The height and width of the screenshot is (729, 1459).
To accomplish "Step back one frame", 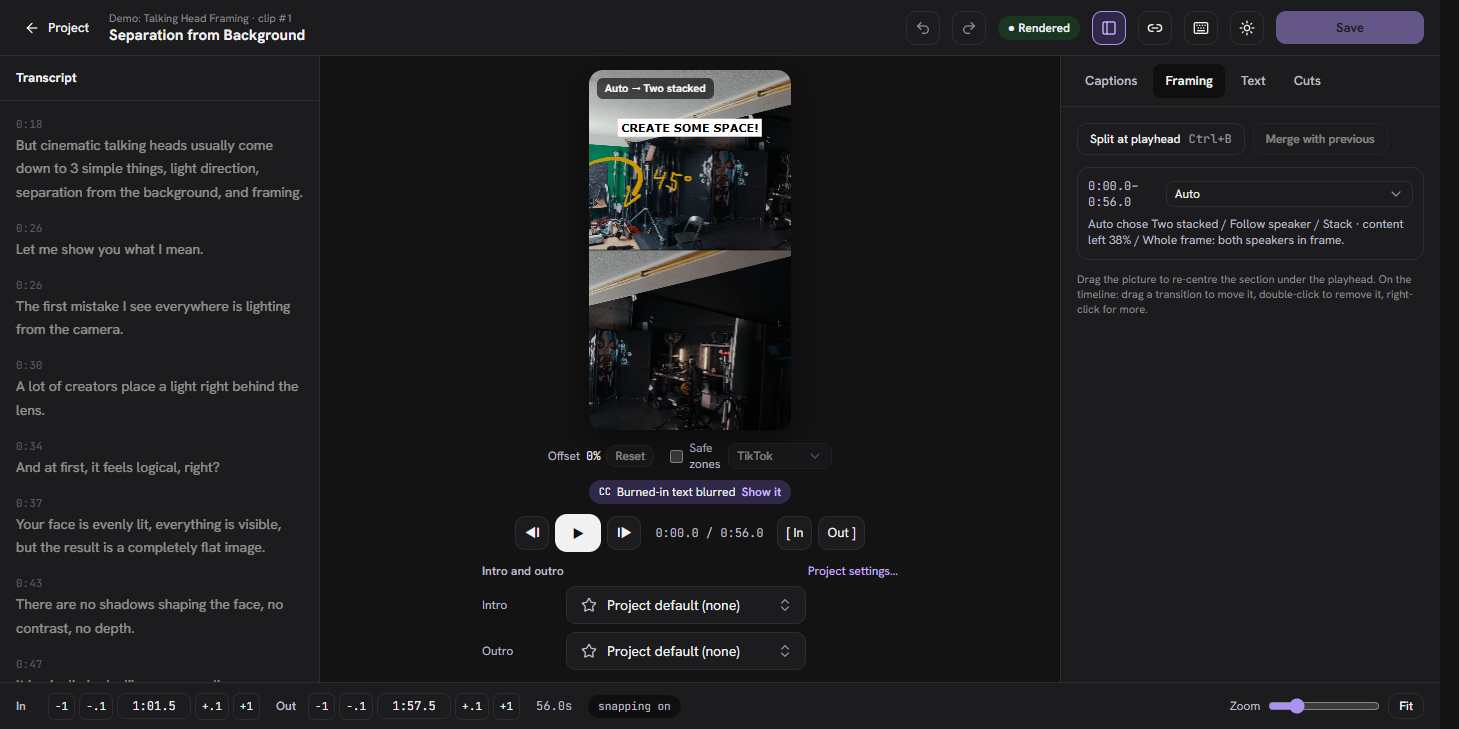I will 532,533.
